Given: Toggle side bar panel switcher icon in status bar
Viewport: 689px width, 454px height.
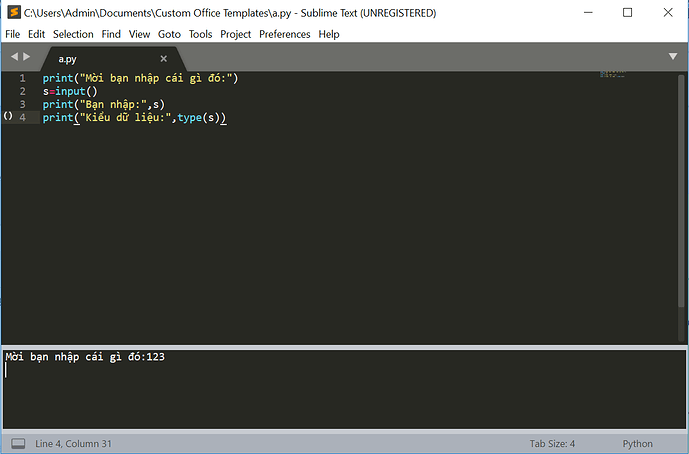Looking at the screenshot, I should click(x=17, y=443).
